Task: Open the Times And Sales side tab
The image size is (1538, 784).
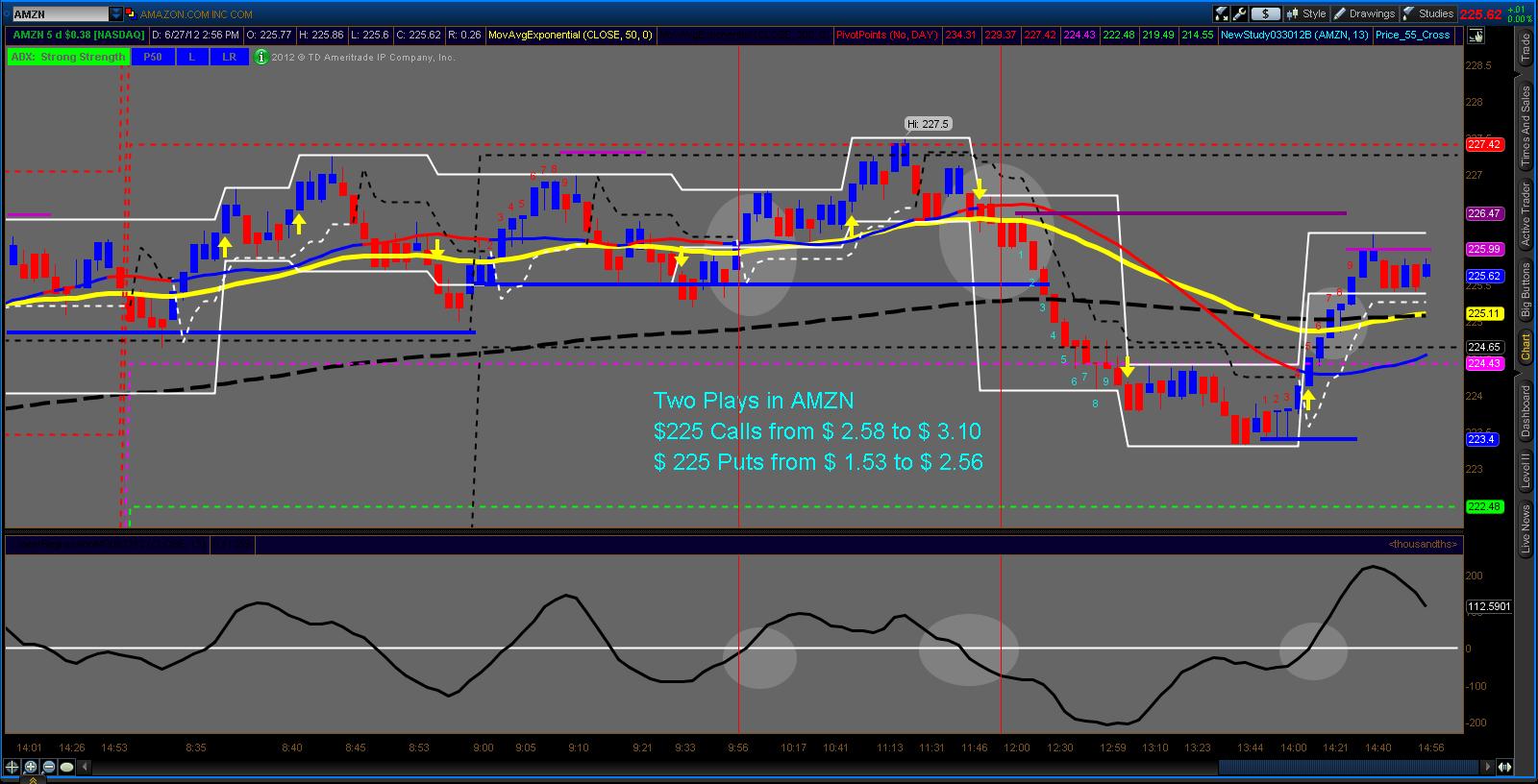Action: point(1526,125)
